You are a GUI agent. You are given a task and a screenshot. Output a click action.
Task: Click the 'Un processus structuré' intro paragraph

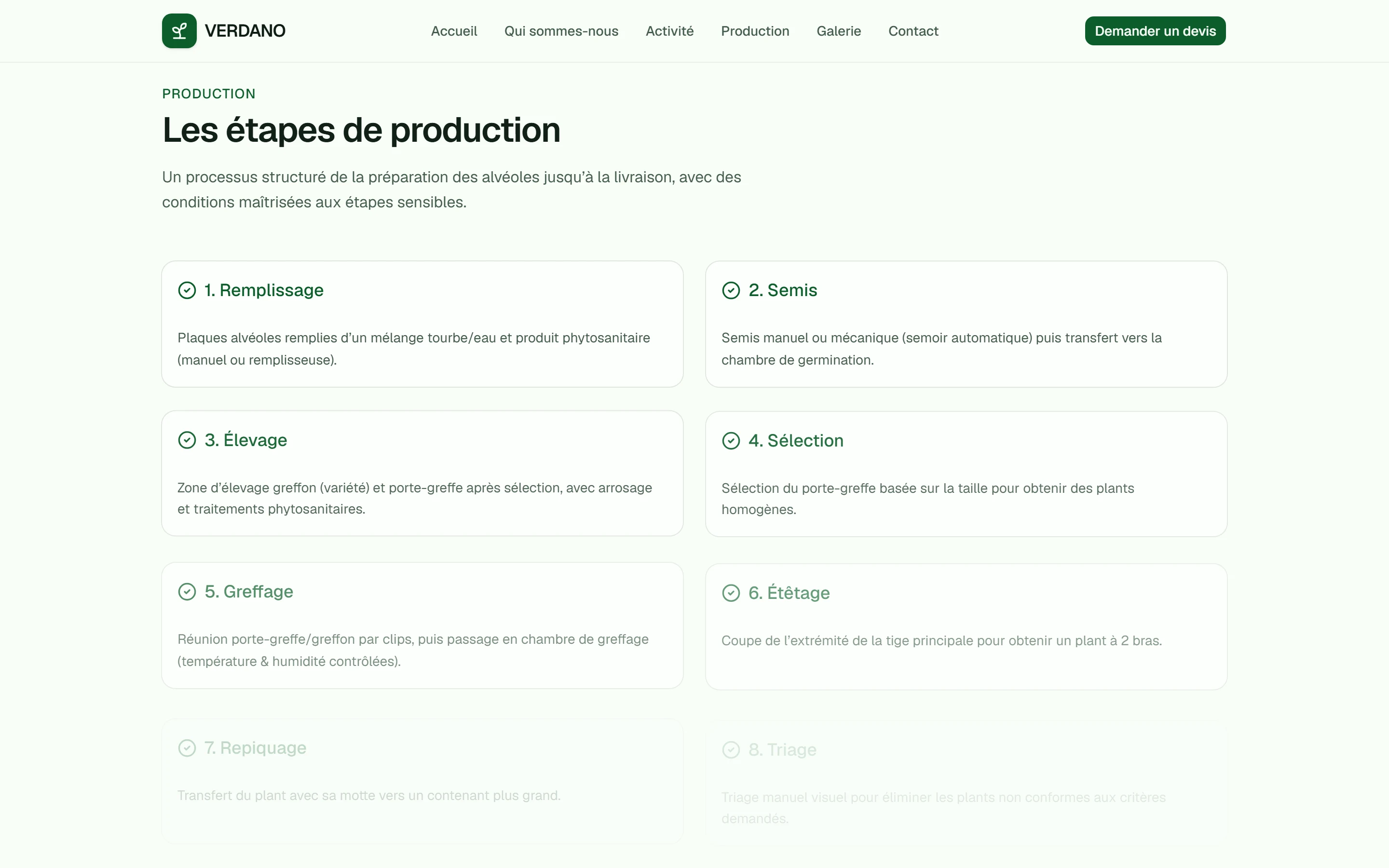(452, 190)
